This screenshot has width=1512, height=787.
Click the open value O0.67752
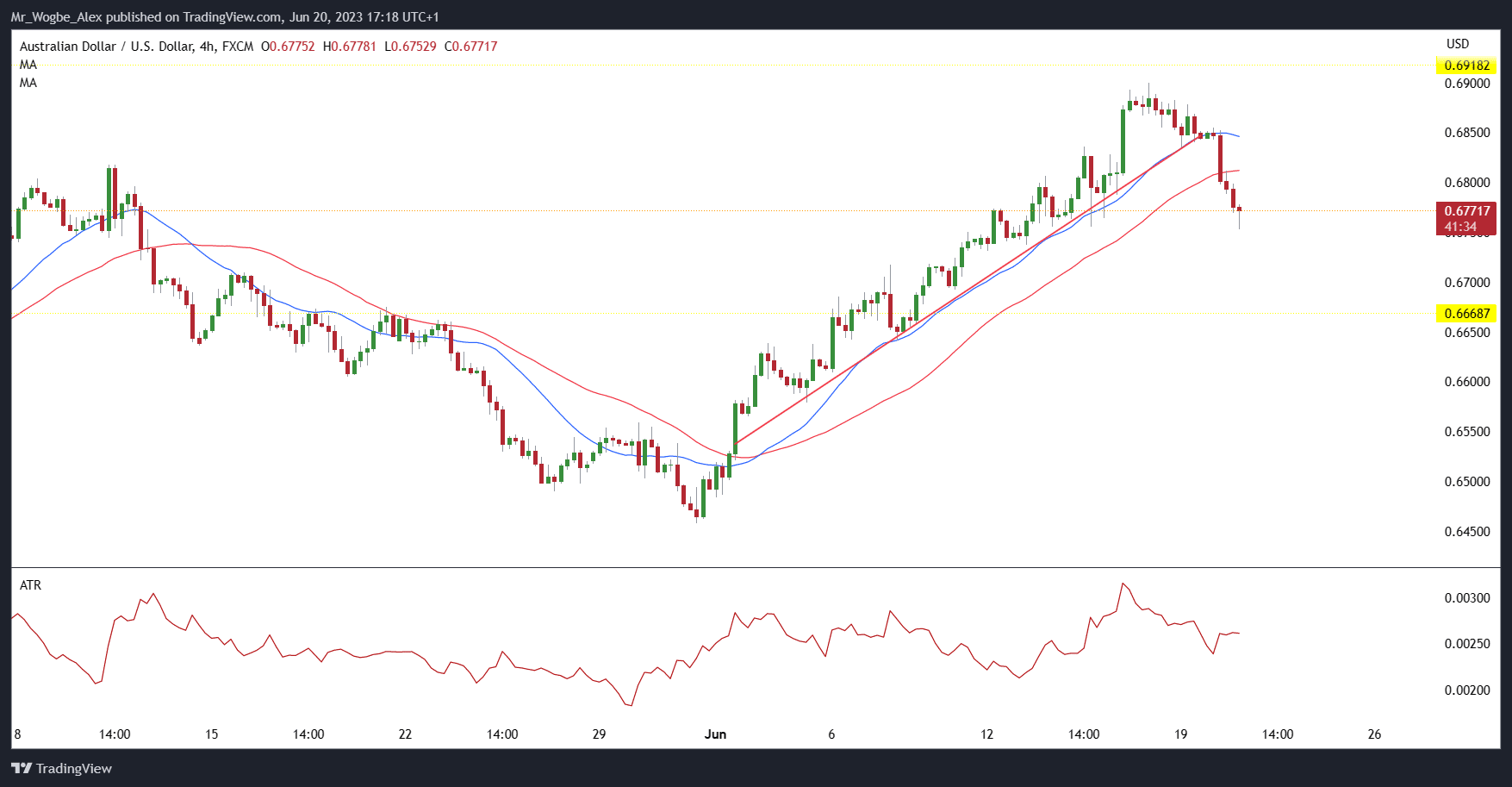pyautogui.click(x=288, y=47)
